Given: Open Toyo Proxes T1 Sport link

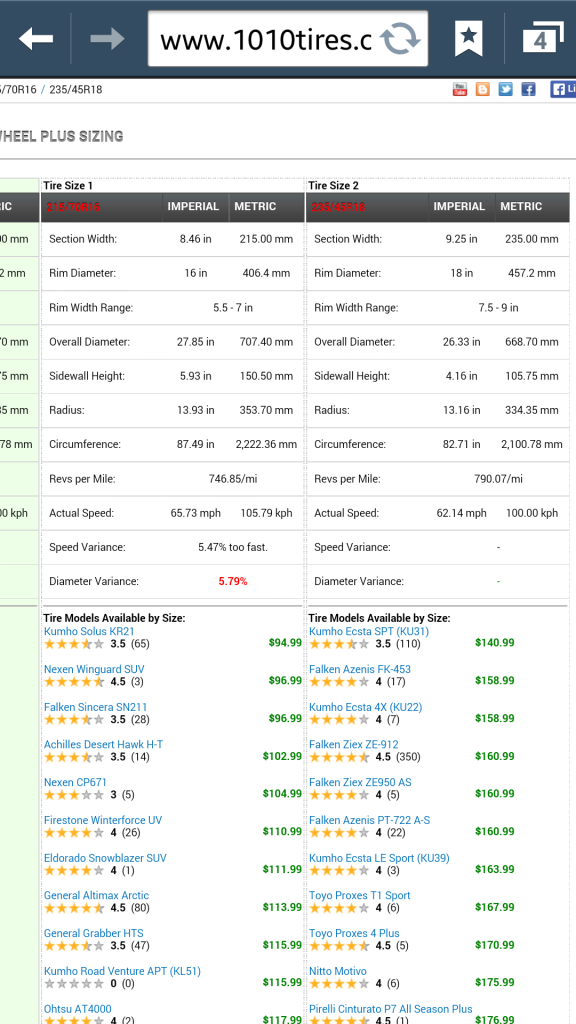Looking at the screenshot, I should [x=360, y=895].
